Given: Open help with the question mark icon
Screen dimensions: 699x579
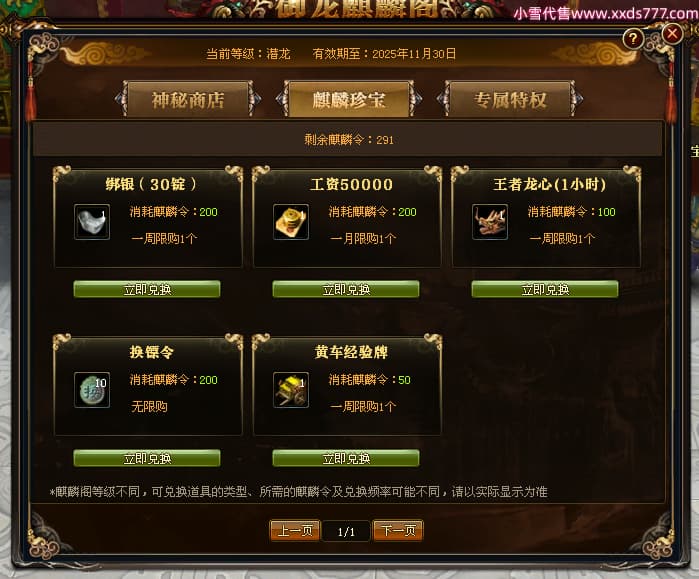Looking at the screenshot, I should [633, 39].
